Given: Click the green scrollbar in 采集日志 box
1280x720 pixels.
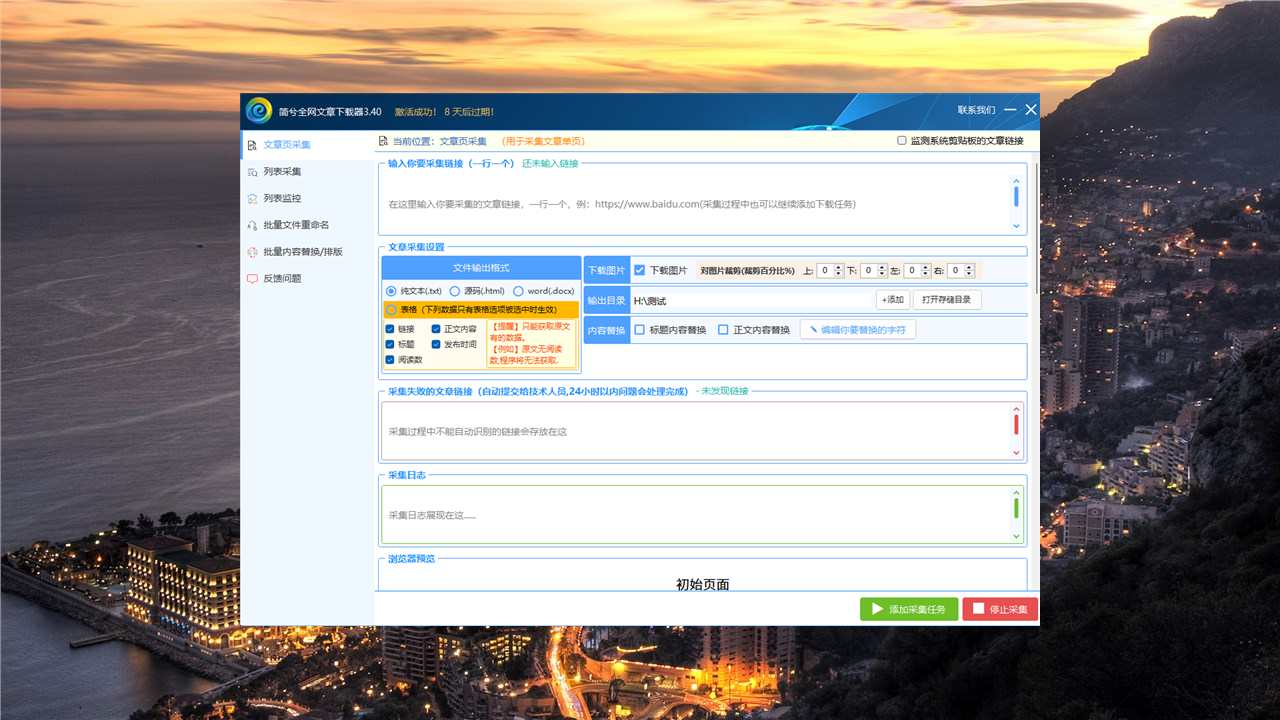Looking at the screenshot, I should pyautogui.click(x=1016, y=508).
